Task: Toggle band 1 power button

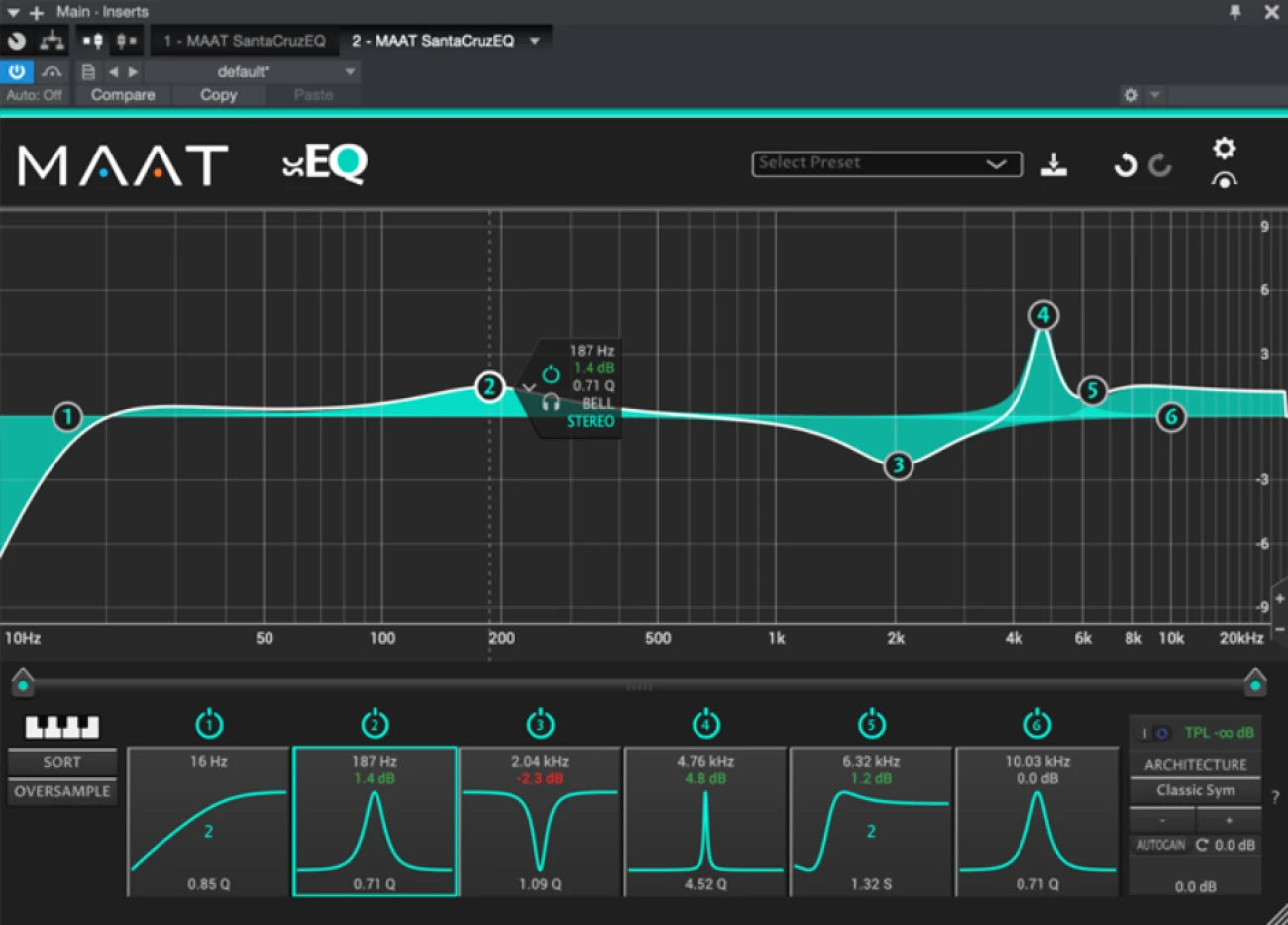Action: point(209,724)
